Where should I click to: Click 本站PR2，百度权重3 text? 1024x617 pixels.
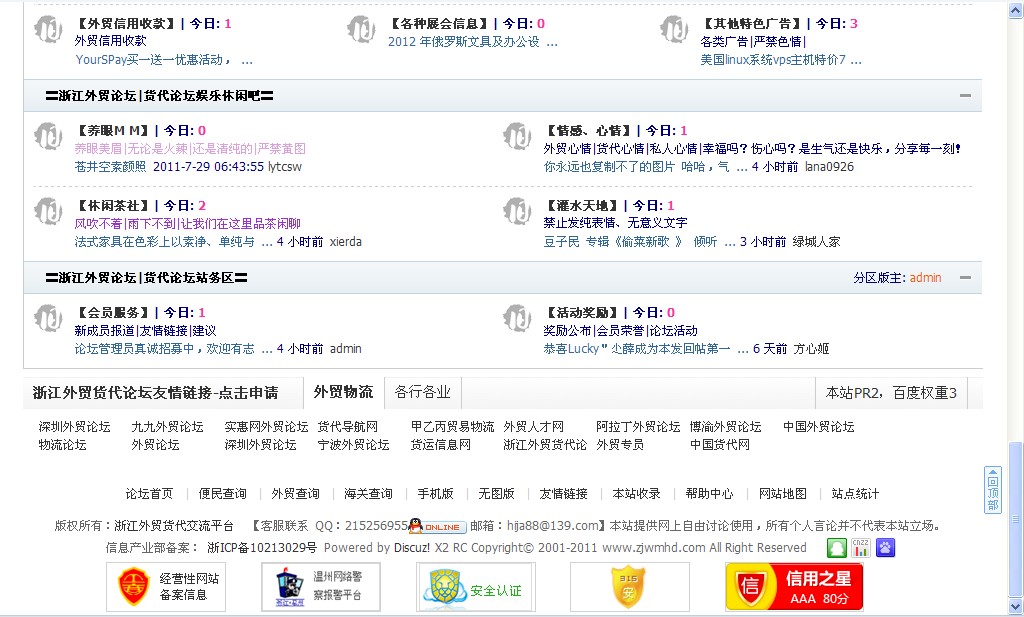tap(891, 393)
